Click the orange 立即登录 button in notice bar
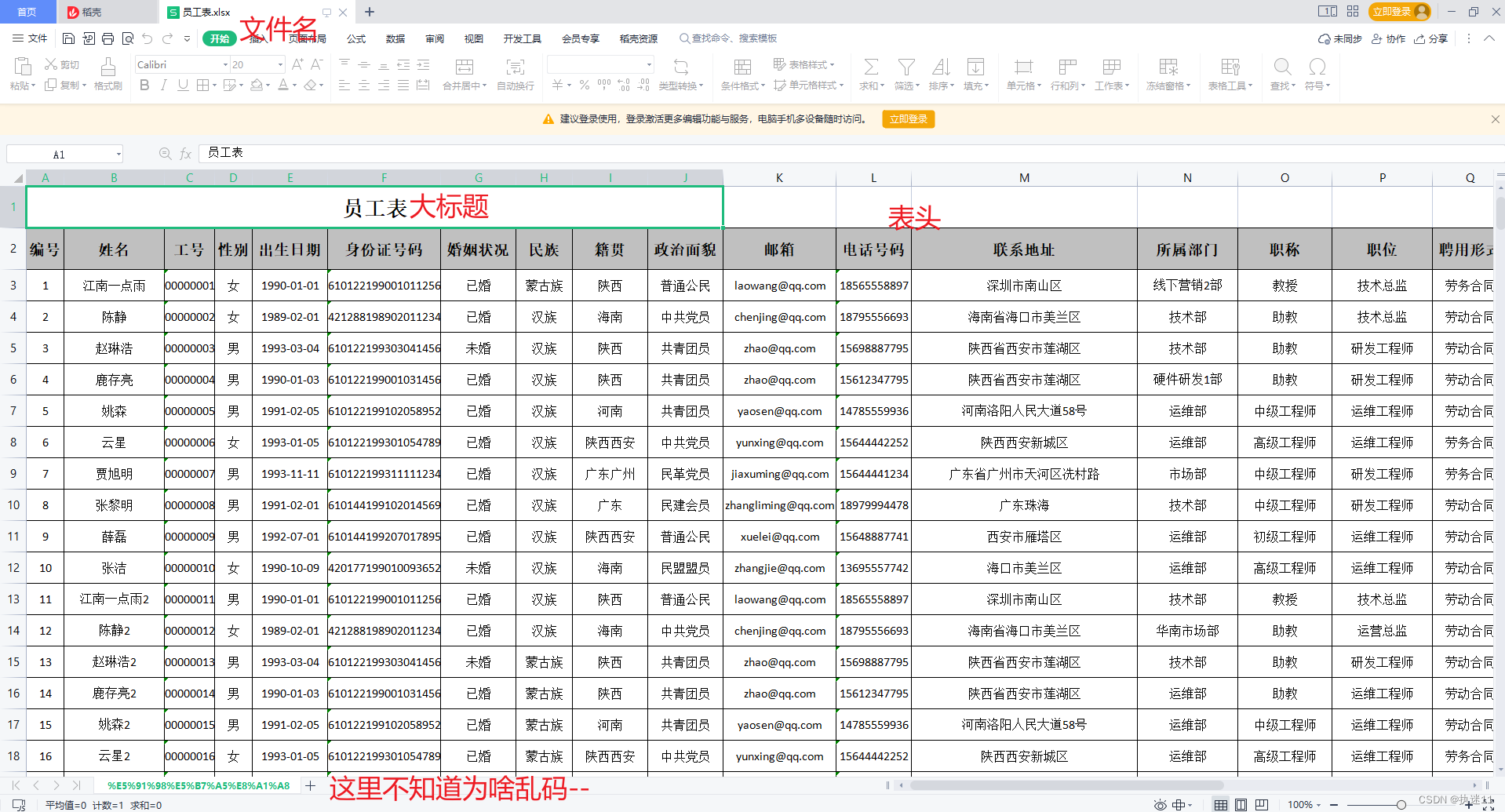Viewport: 1505px width, 812px height. 909,119
